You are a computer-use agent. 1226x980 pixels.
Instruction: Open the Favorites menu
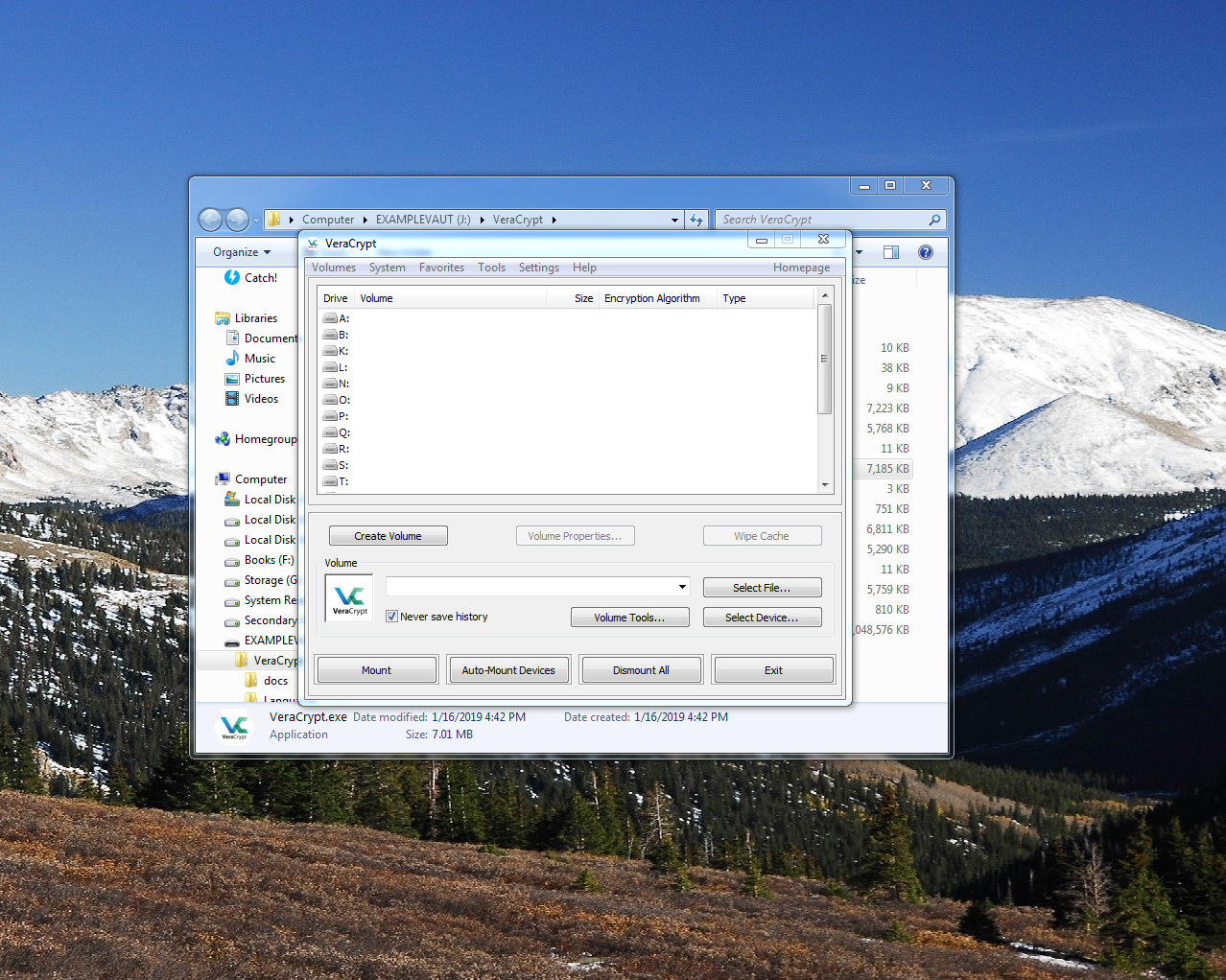coord(442,268)
